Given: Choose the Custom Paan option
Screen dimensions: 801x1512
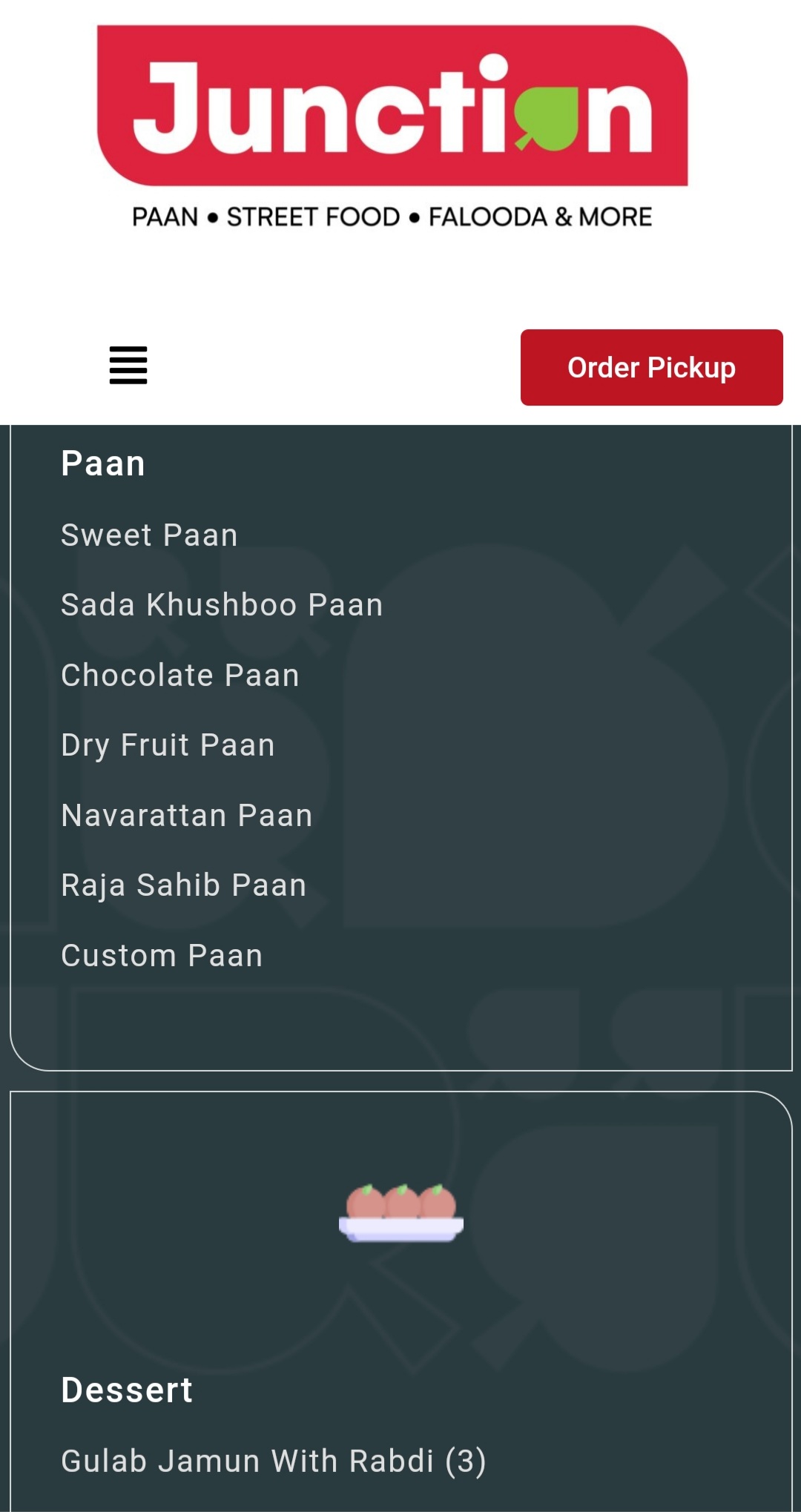Looking at the screenshot, I should 162,955.
